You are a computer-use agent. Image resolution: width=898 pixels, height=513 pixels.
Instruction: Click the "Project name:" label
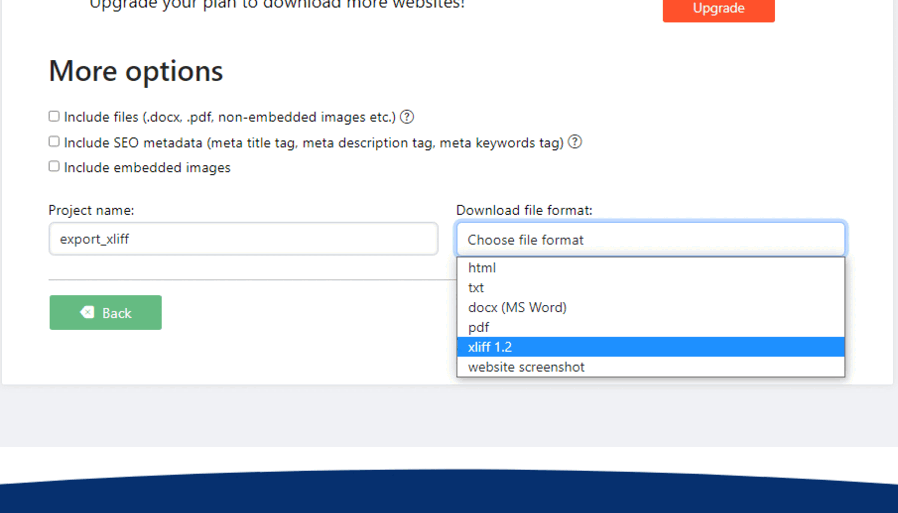tap(91, 210)
